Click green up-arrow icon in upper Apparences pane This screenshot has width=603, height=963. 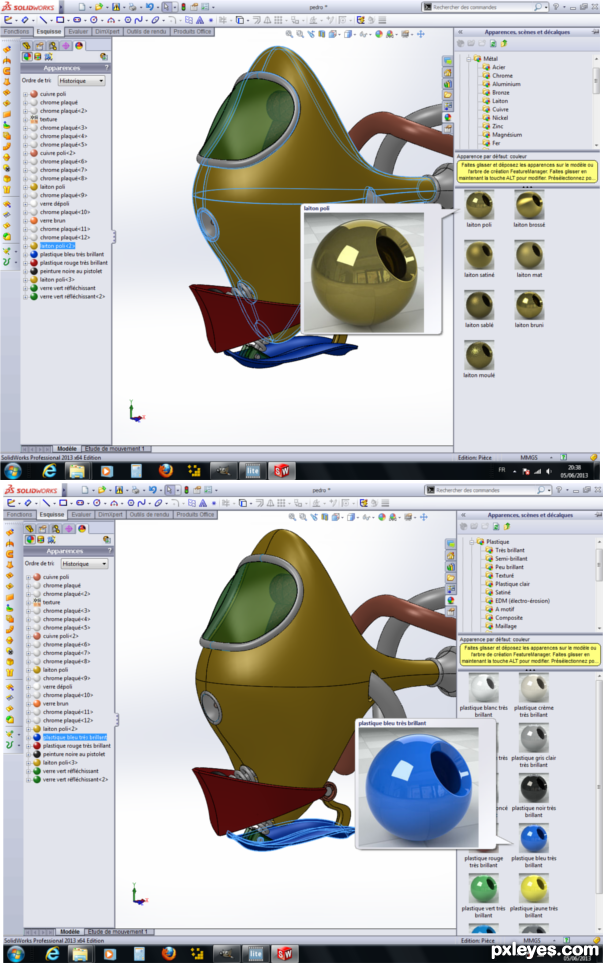tap(504, 44)
